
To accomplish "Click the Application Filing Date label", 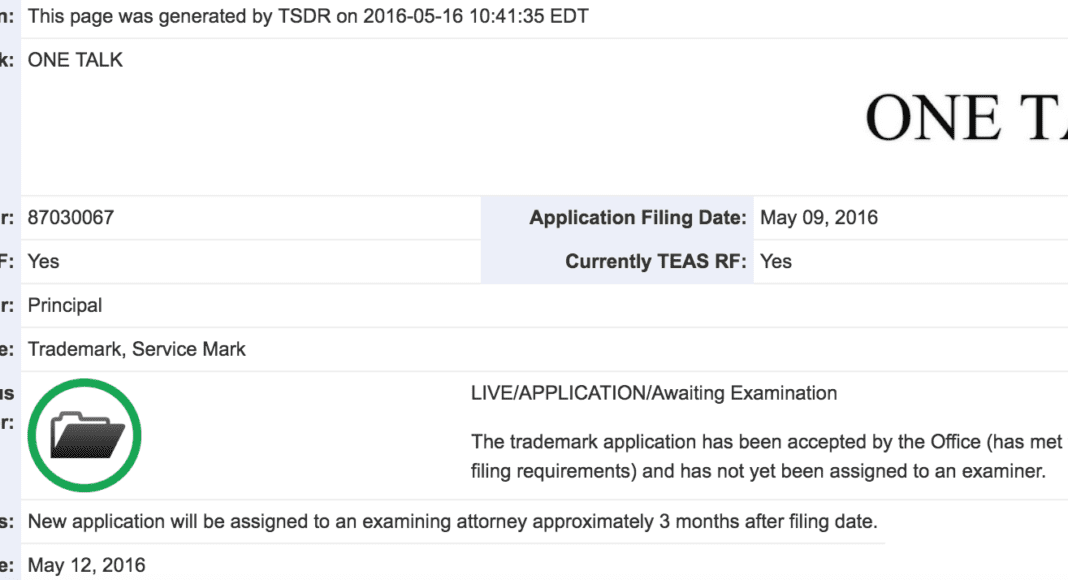I will pos(637,217).
